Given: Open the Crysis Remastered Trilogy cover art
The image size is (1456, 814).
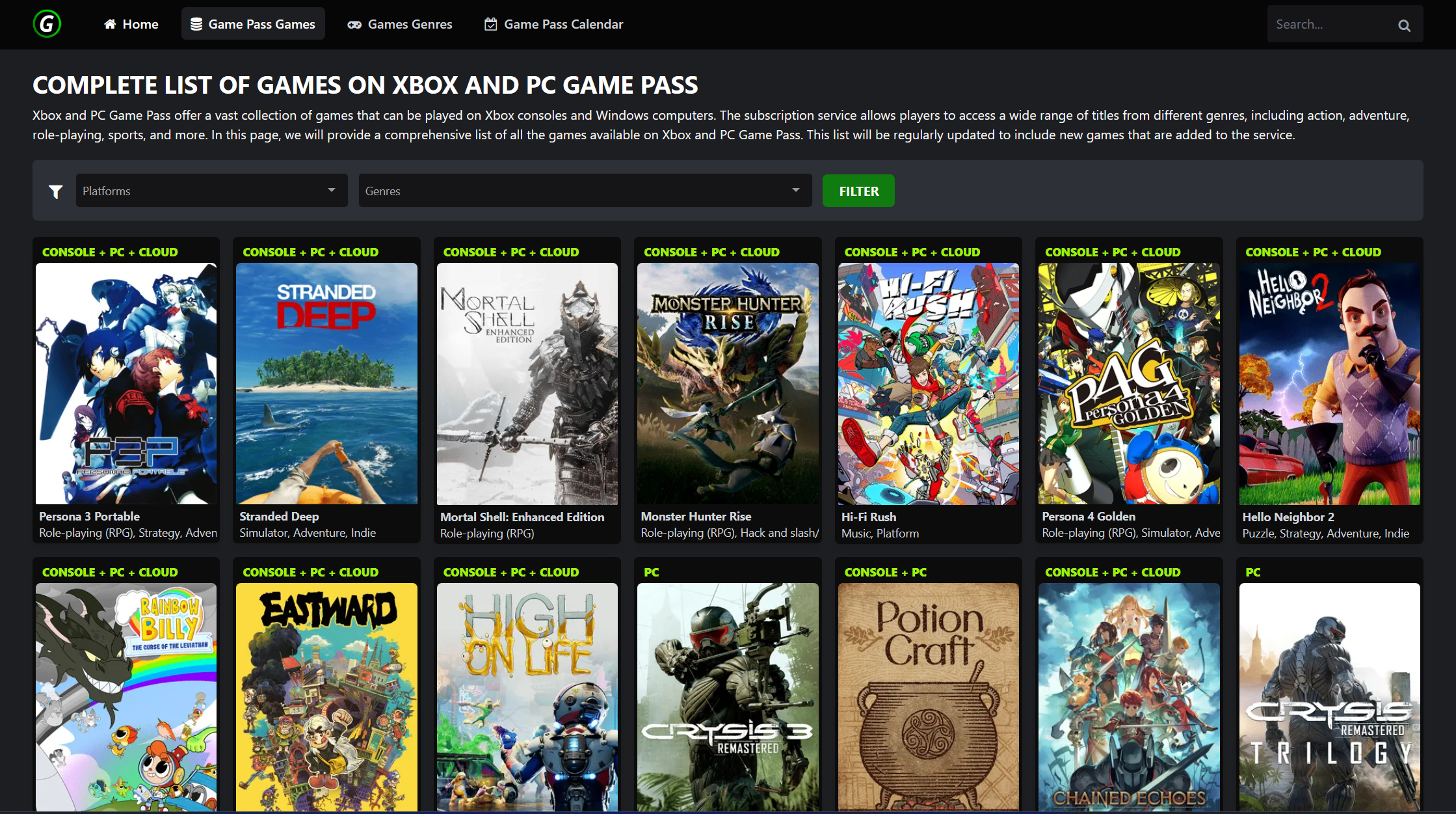Looking at the screenshot, I should (x=1330, y=697).
